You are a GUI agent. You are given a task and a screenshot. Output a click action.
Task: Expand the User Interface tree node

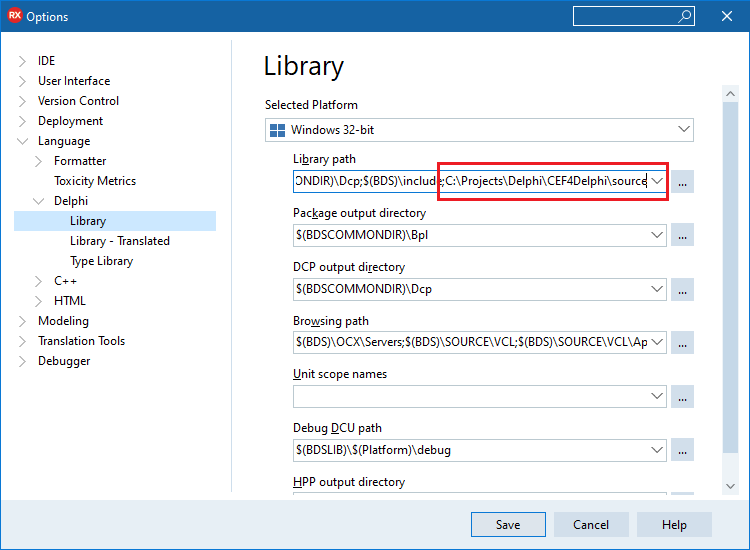pyautogui.click(x=22, y=81)
